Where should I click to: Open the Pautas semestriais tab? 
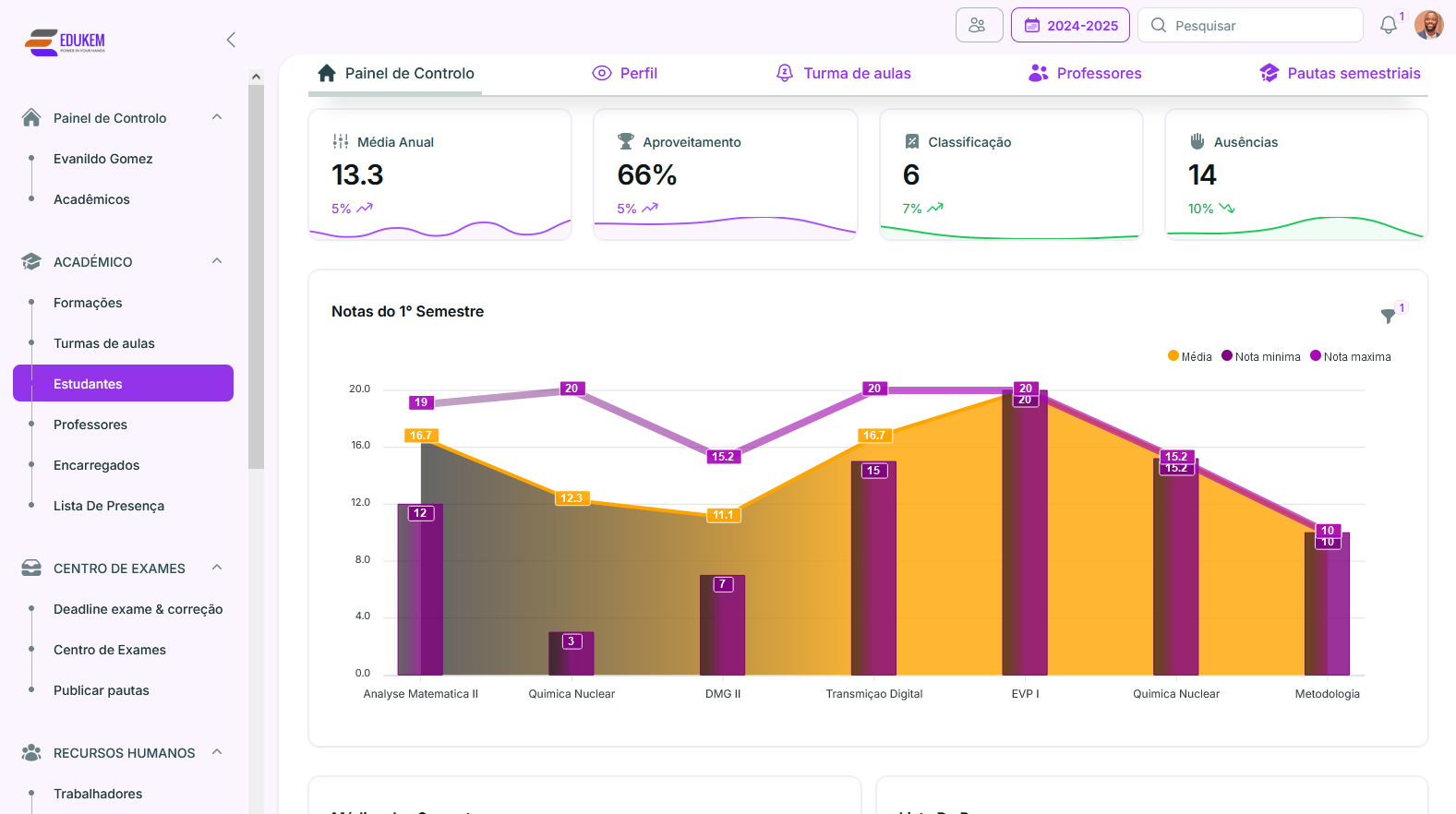(x=1340, y=74)
